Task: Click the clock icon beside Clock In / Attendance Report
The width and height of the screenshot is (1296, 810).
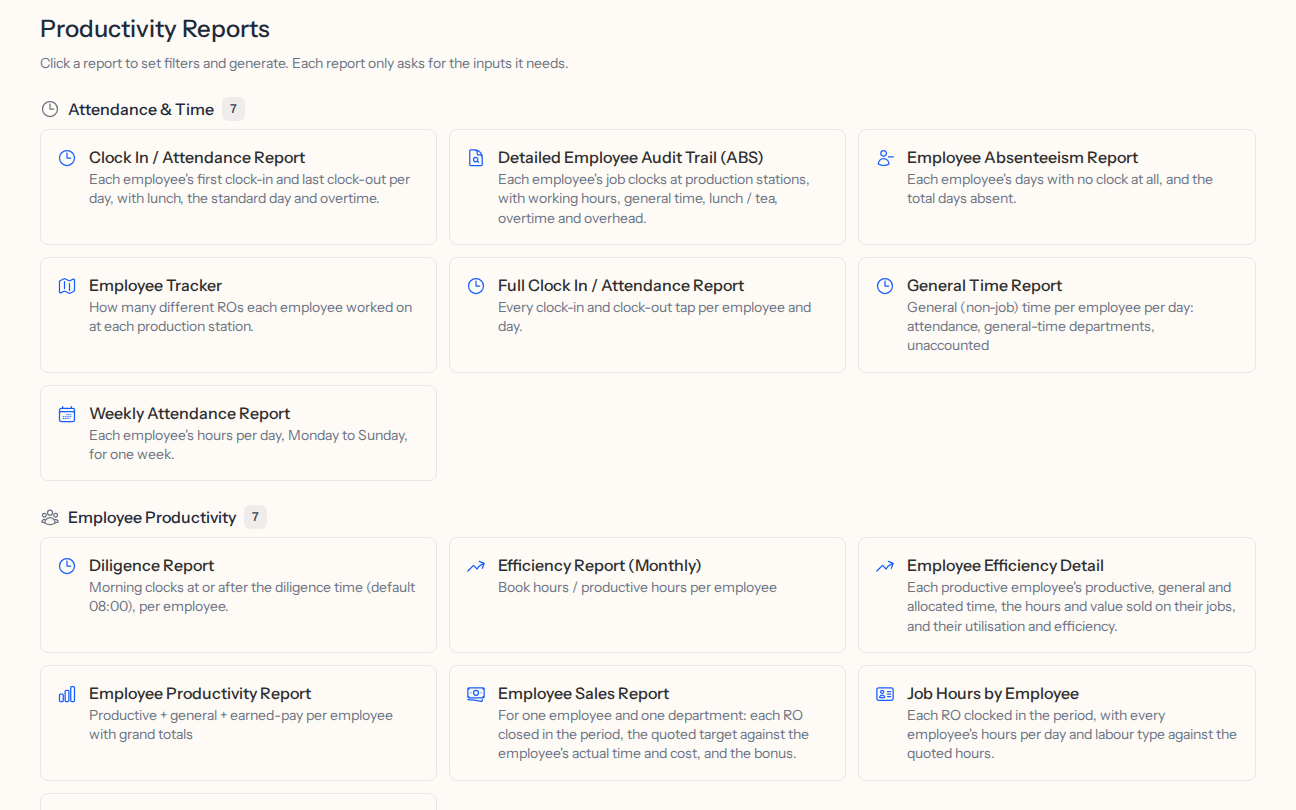Action: (67, 158)
